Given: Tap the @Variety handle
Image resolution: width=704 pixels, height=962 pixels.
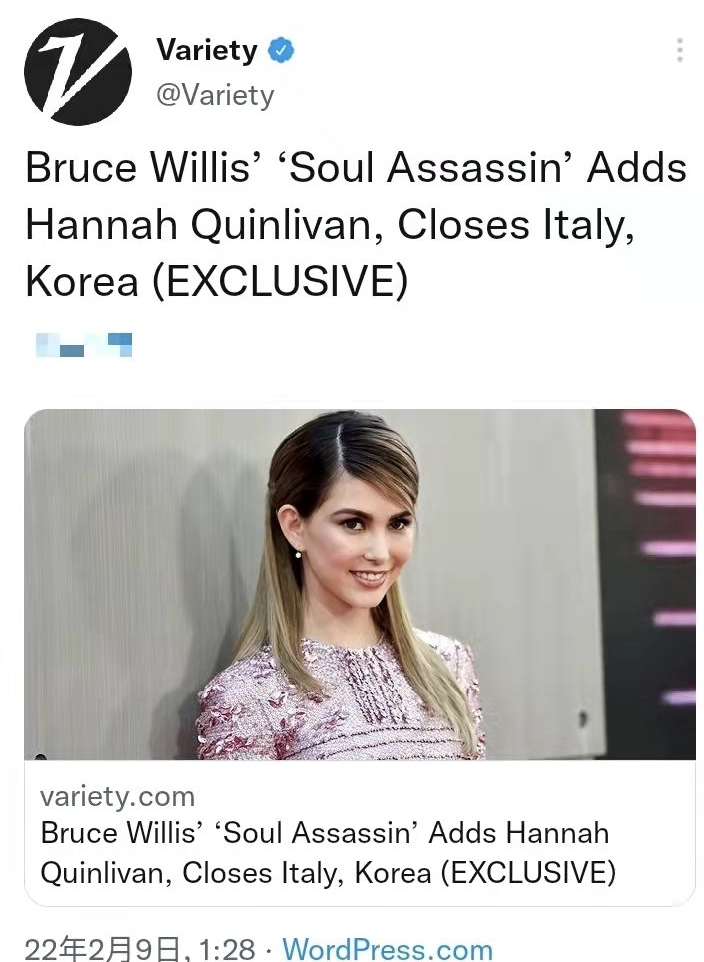Looking at the screenshot, I should pos(215,95).
